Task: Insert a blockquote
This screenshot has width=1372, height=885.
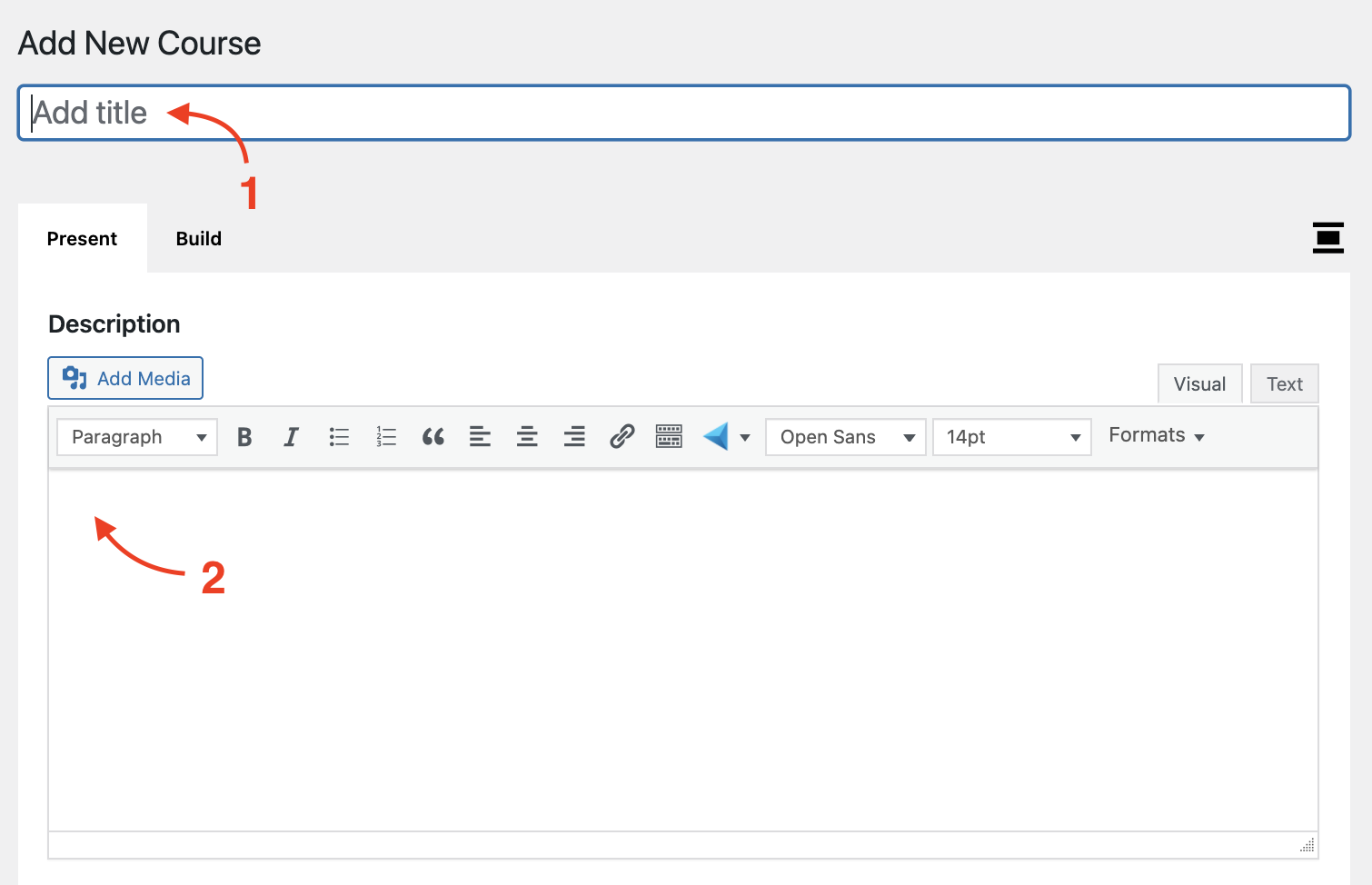Action: coord(433,437)
